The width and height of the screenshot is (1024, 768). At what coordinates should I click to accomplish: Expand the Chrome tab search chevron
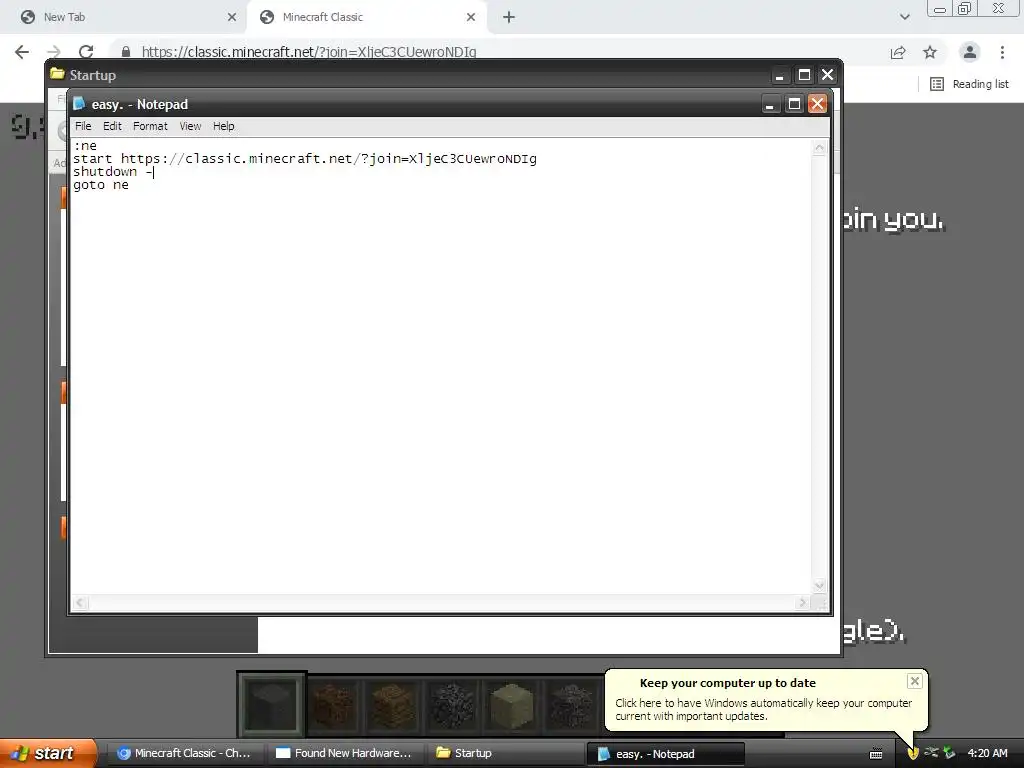904,18
